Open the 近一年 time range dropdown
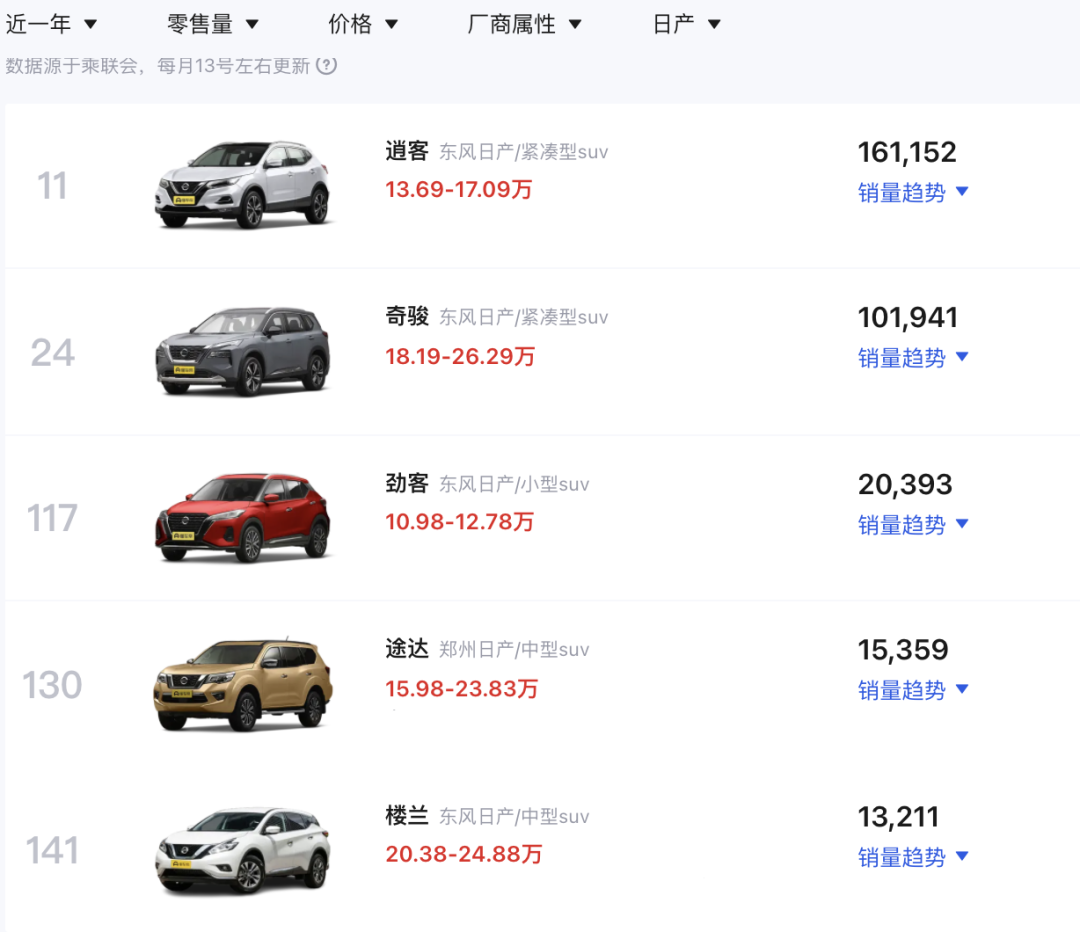This screenshot has width=1080, height=932. [52, 24]
